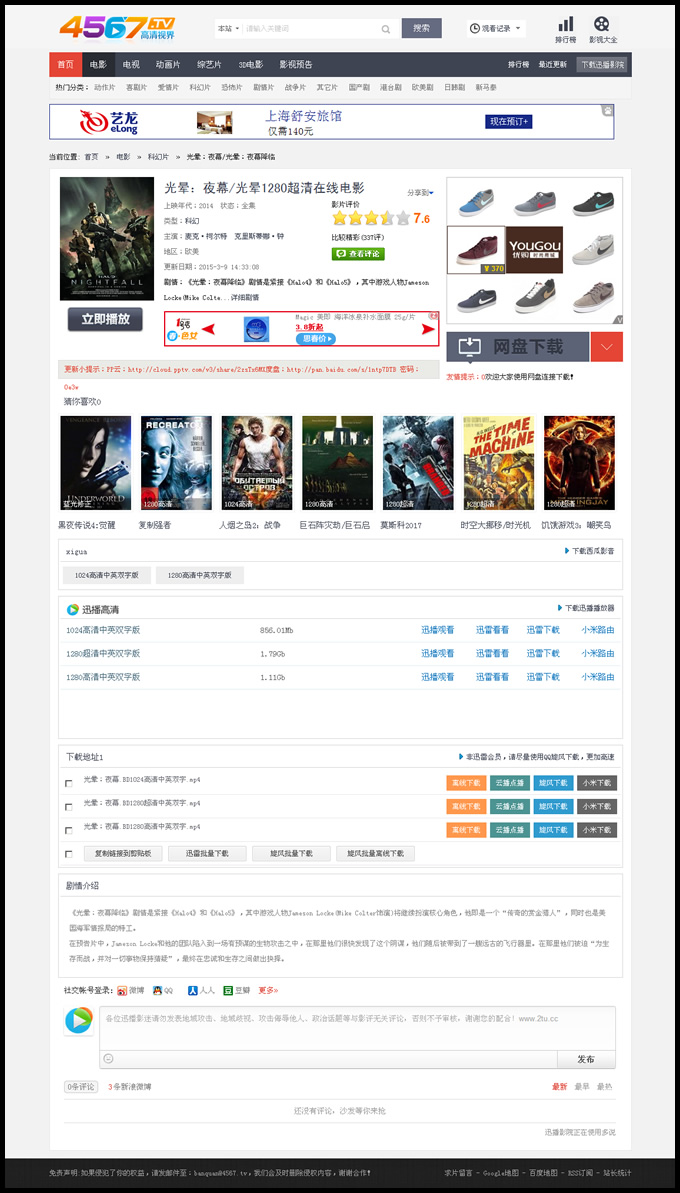Image resolution: width=680 pixels, height=1193 pixels.
Task: Open the 详细剧情 link
Action: (246, 297)
